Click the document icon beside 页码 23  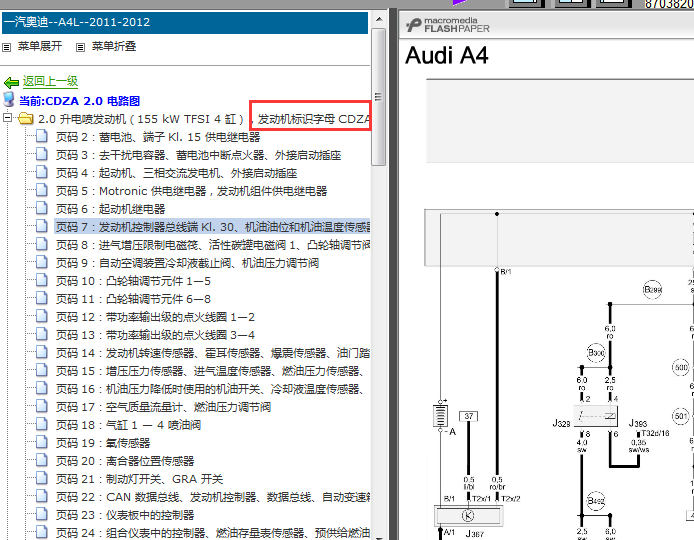click(x=42, y=514)
